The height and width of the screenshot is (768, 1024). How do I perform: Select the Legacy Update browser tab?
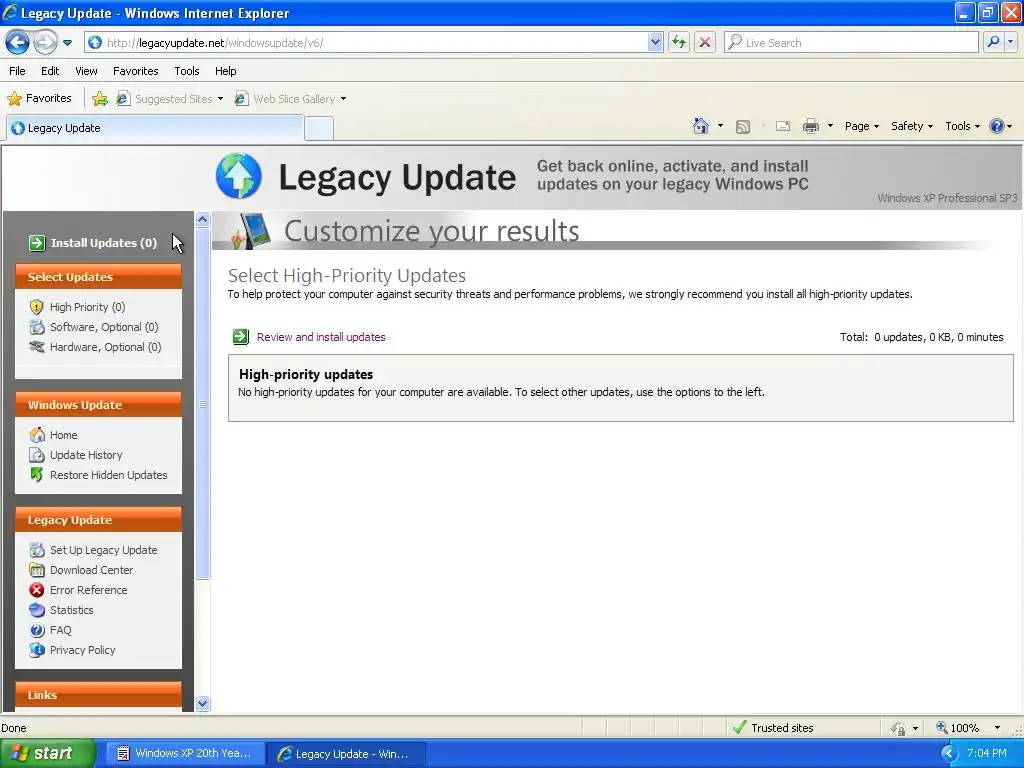coord(155,128)
